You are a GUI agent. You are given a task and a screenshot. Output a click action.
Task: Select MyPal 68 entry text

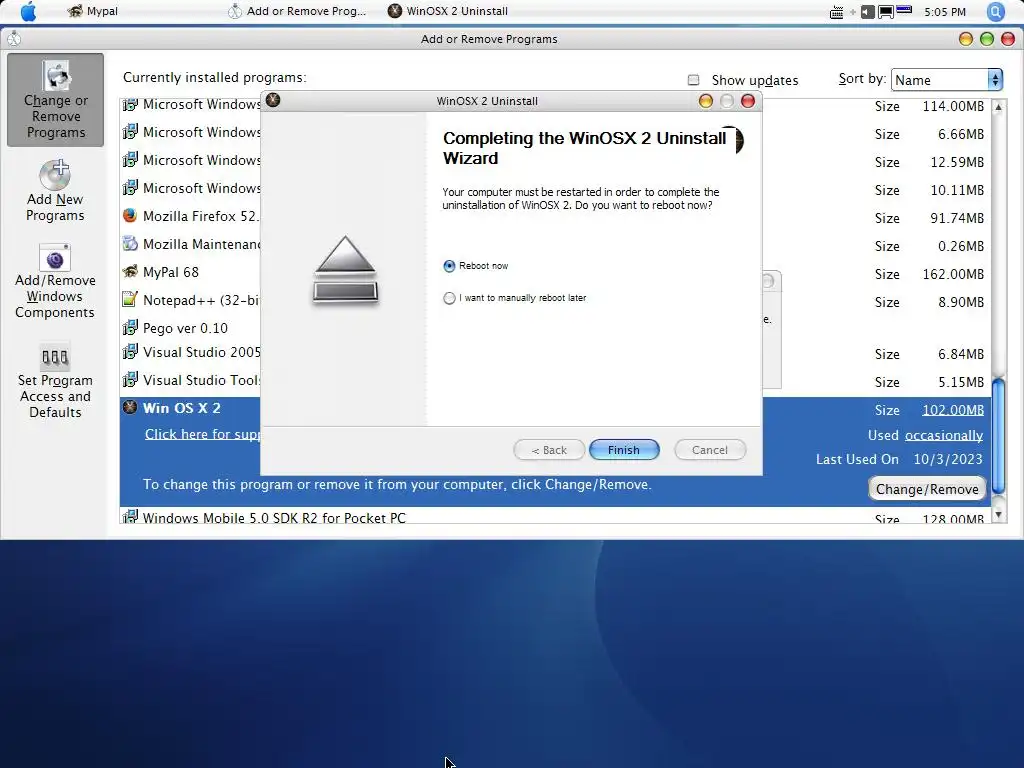coord(170,272)
